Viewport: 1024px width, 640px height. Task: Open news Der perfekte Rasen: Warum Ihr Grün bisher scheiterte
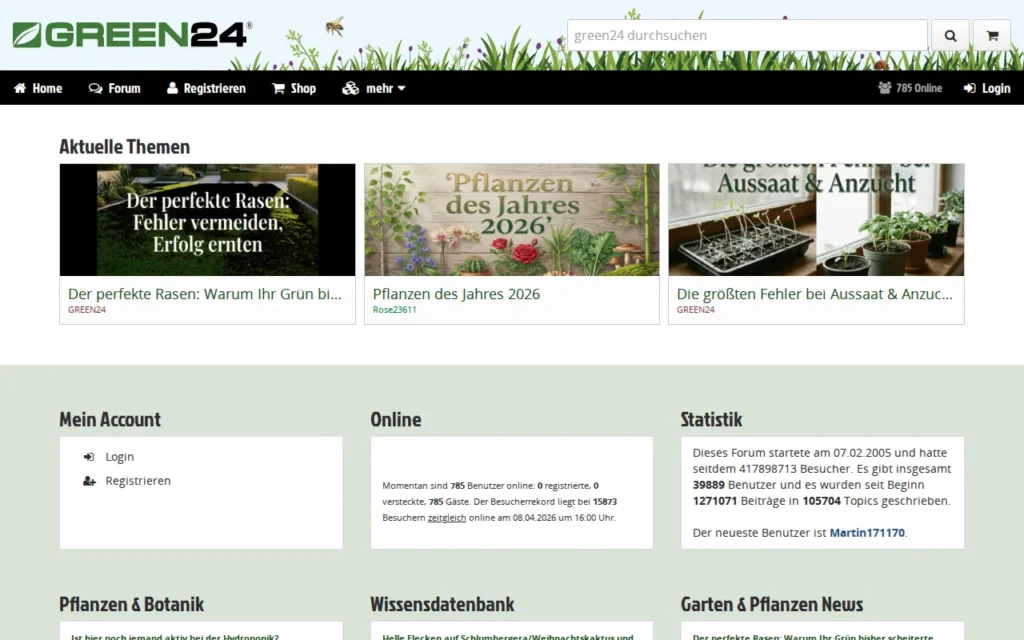coord(813,637)
